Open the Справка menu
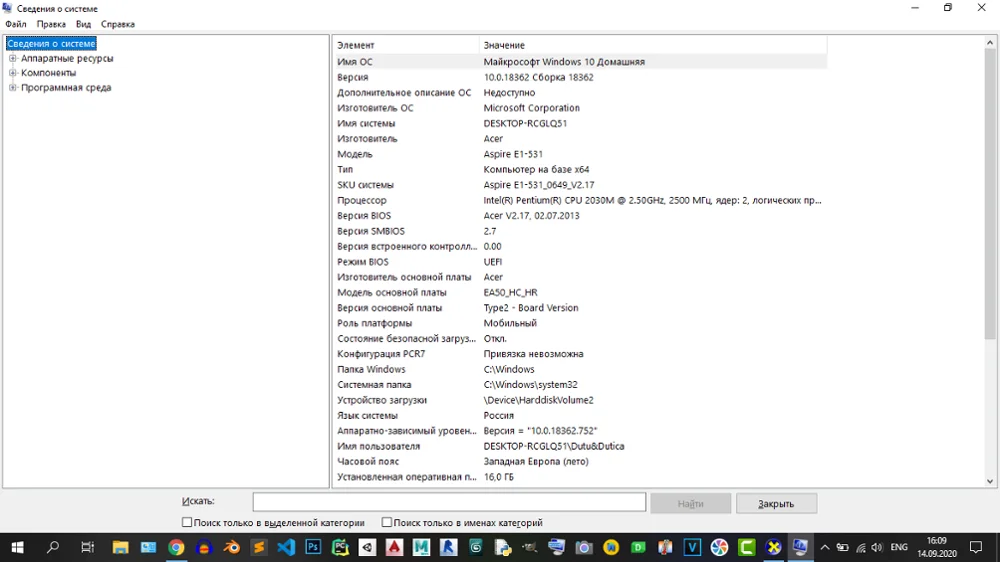Viewport: 1000px width, 562px height. pos(118,24)
